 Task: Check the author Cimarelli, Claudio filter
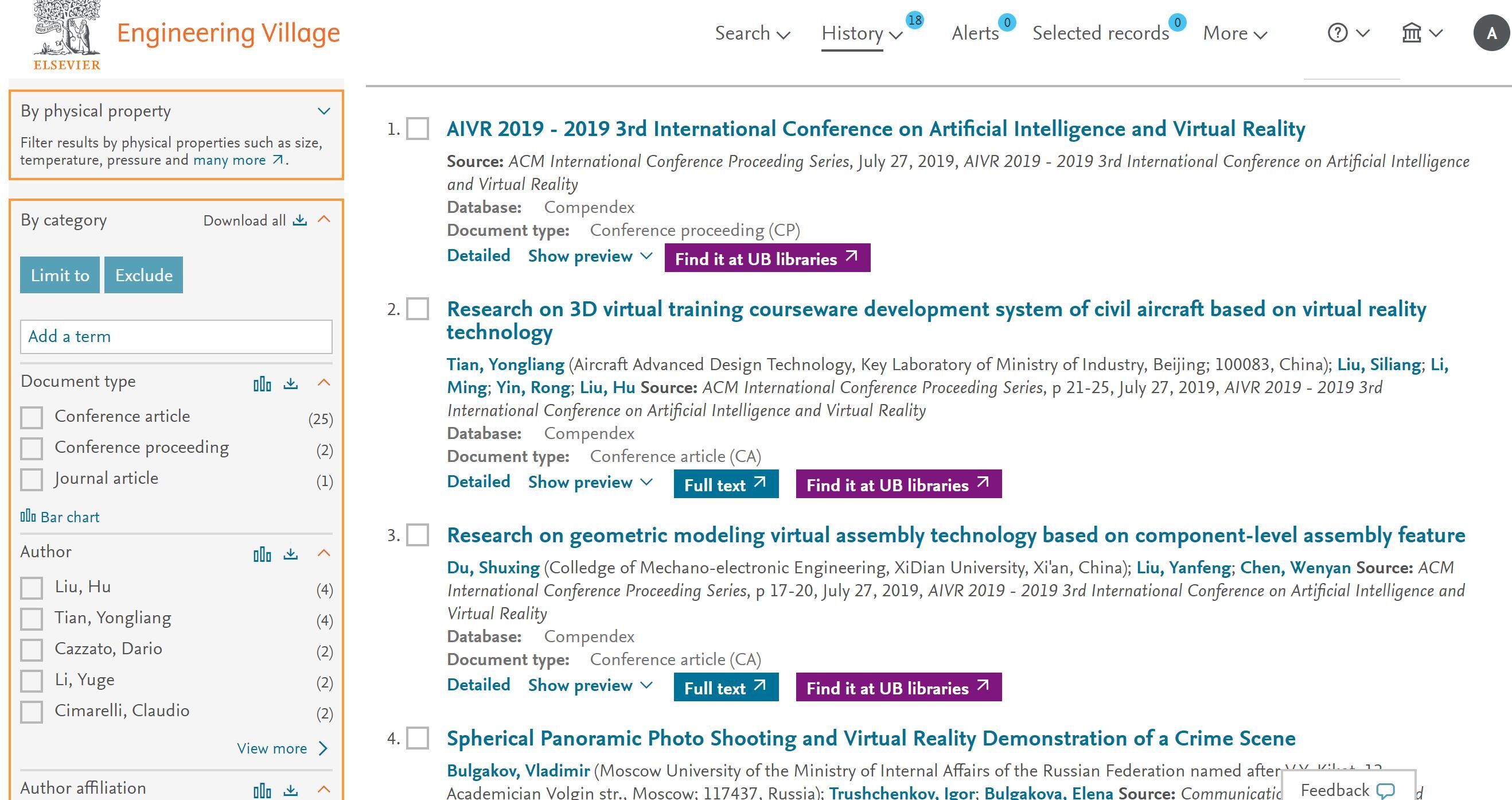[32, 712]
